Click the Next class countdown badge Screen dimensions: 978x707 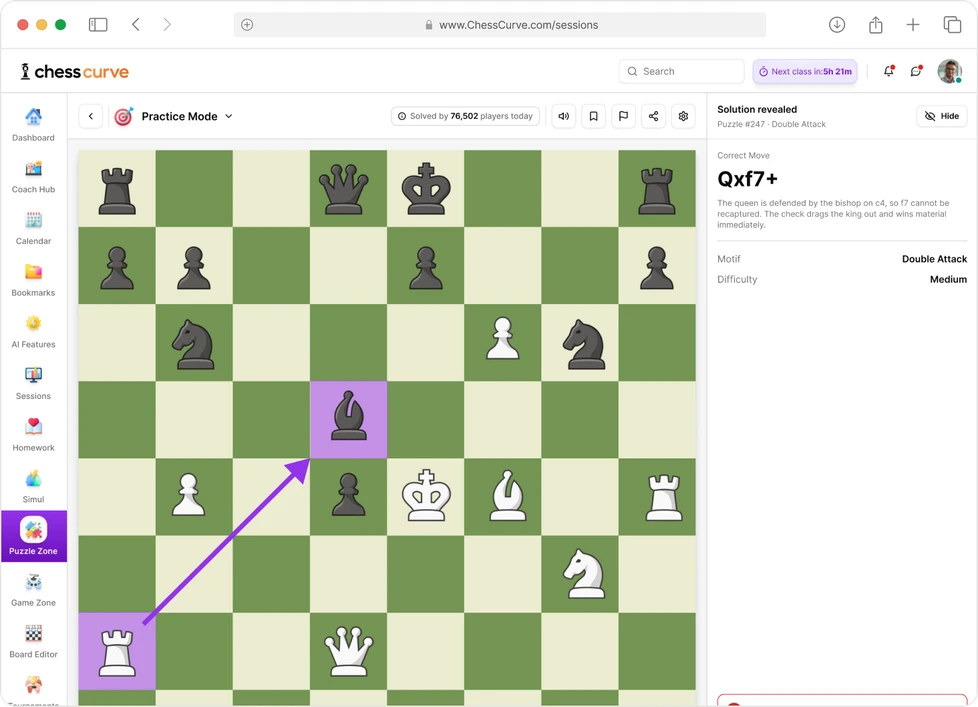point(805,71)
